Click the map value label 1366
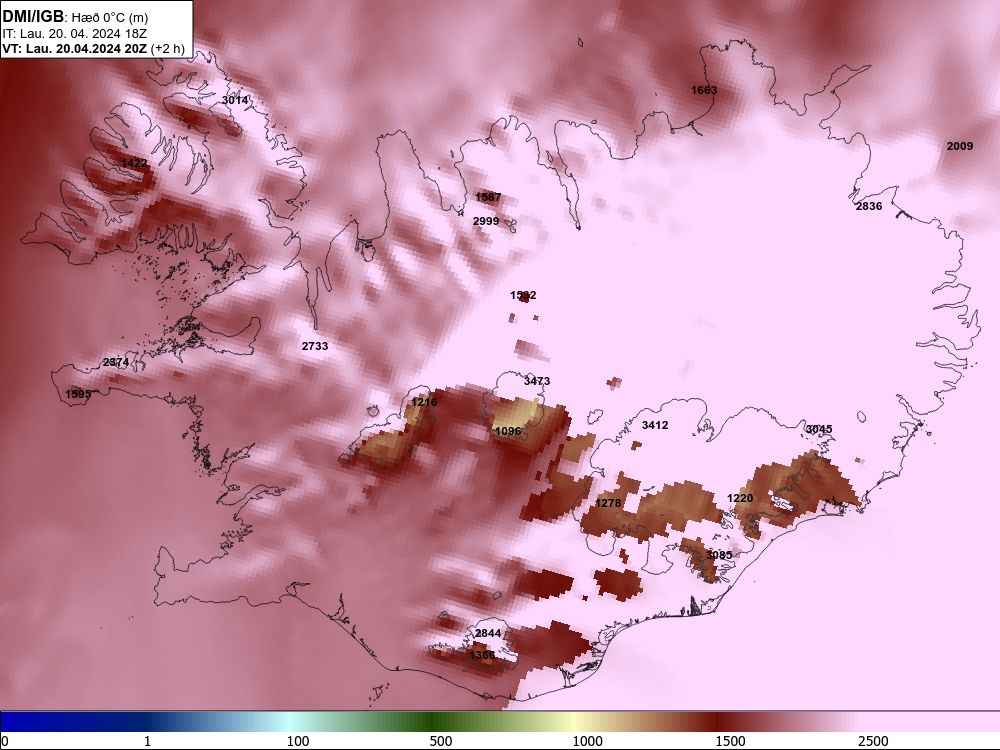Image resolution: width=1000 pixels, height=750 pixels. pos(482,655)
